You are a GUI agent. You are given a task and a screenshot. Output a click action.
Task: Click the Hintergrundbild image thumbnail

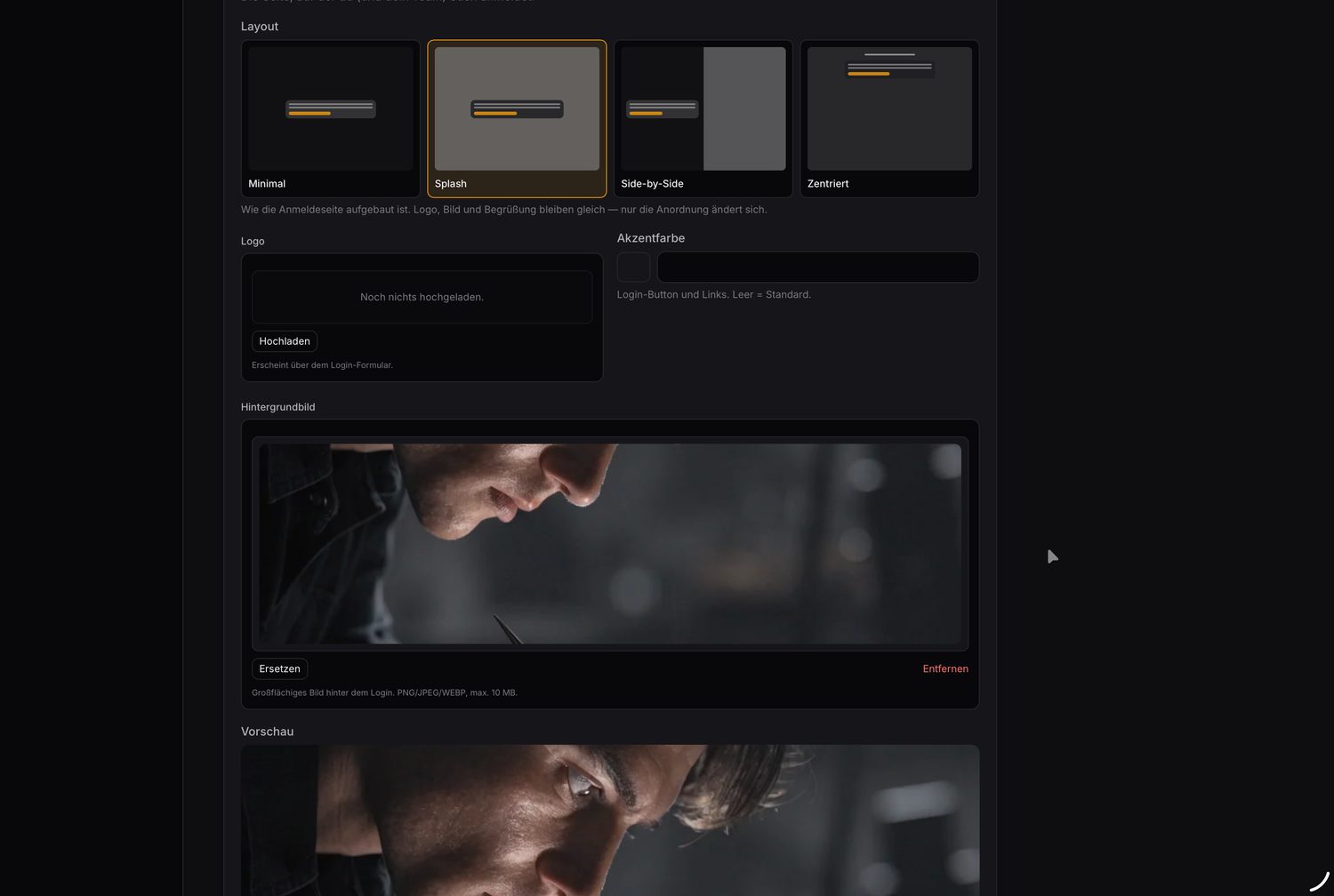[x=610, y=544]
